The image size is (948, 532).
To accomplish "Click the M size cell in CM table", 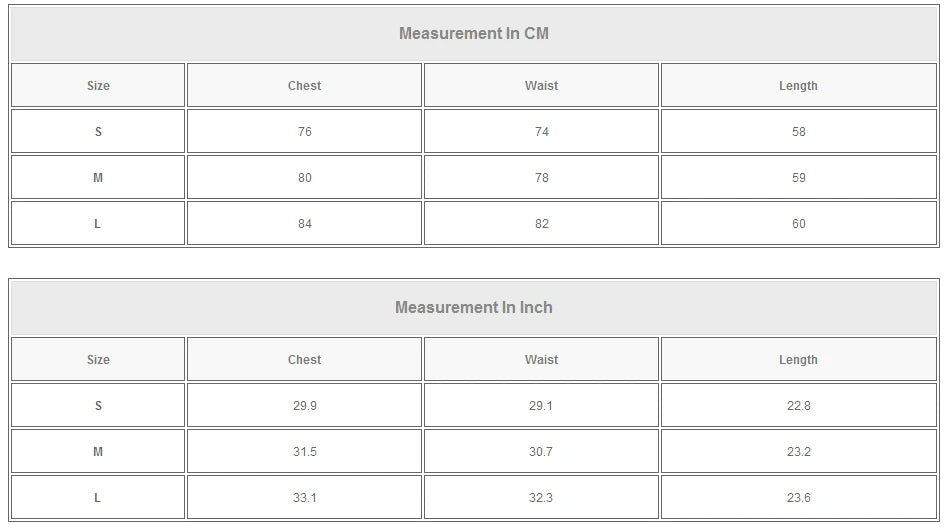I will pyautogui.click(x=98, y=178).
